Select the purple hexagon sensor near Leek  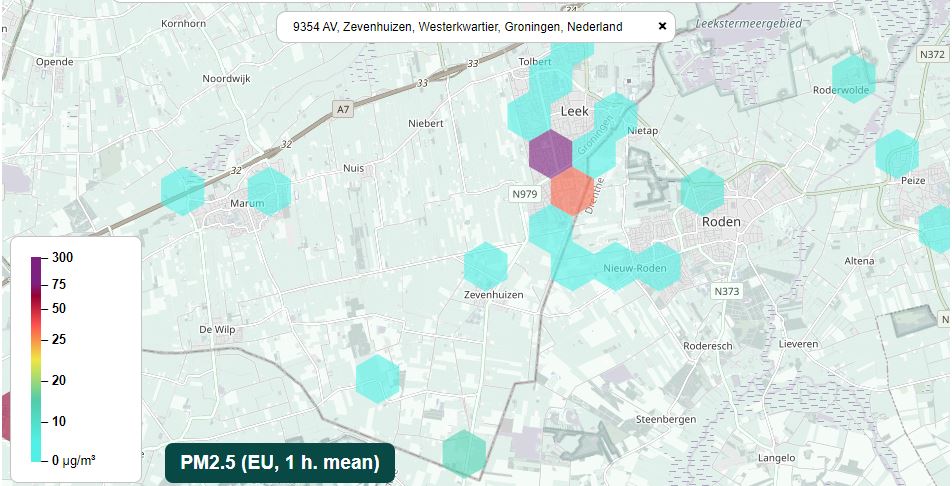(x=549, y=153)
